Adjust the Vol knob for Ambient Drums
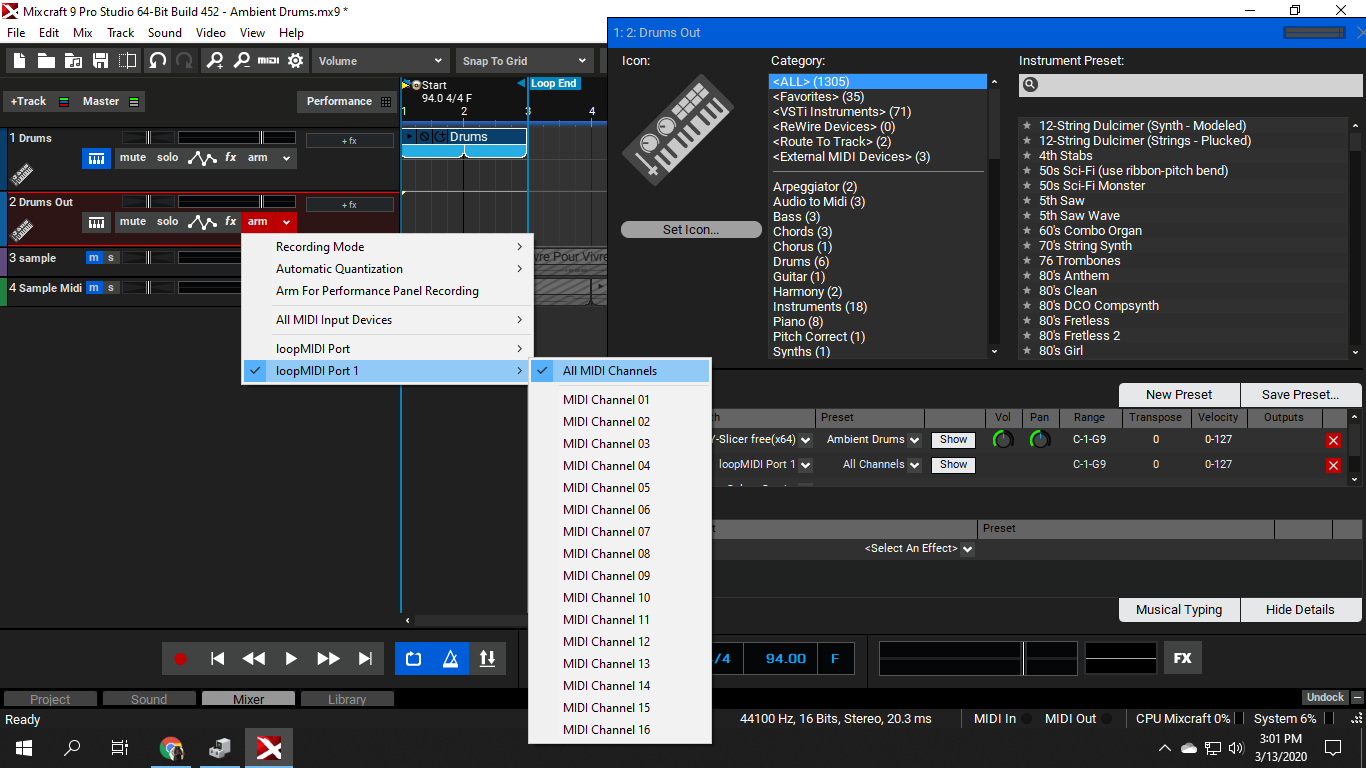The height and width of the screenshot is (768, 1366). coord(1002,439)
